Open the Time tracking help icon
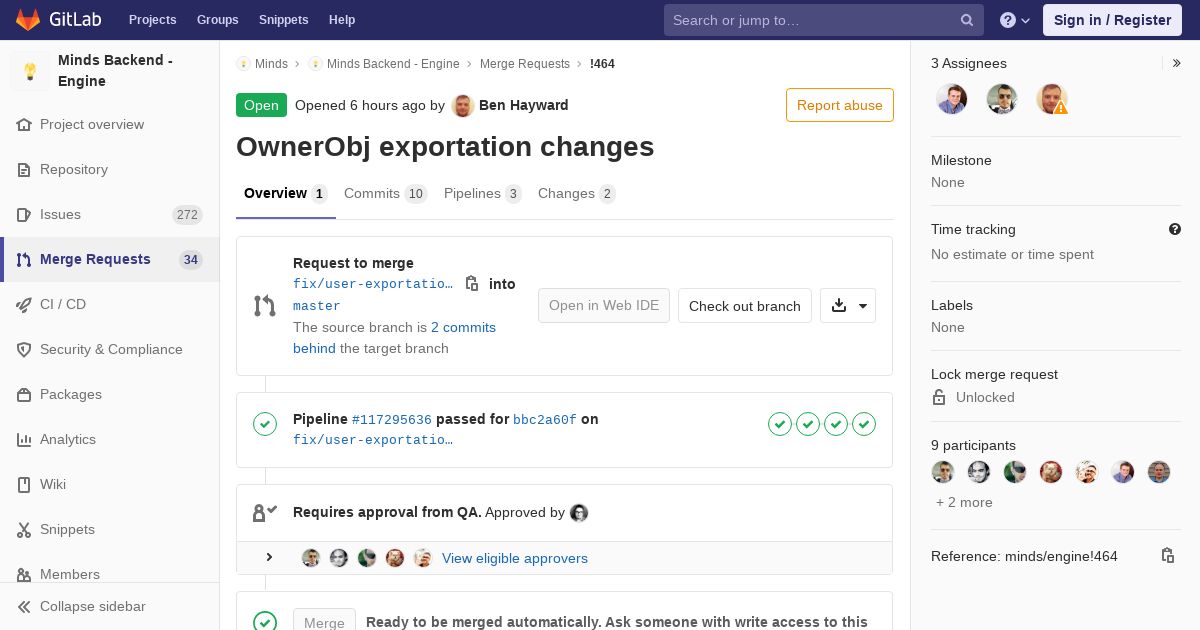1200x630 pixels. pos(1175,229)
